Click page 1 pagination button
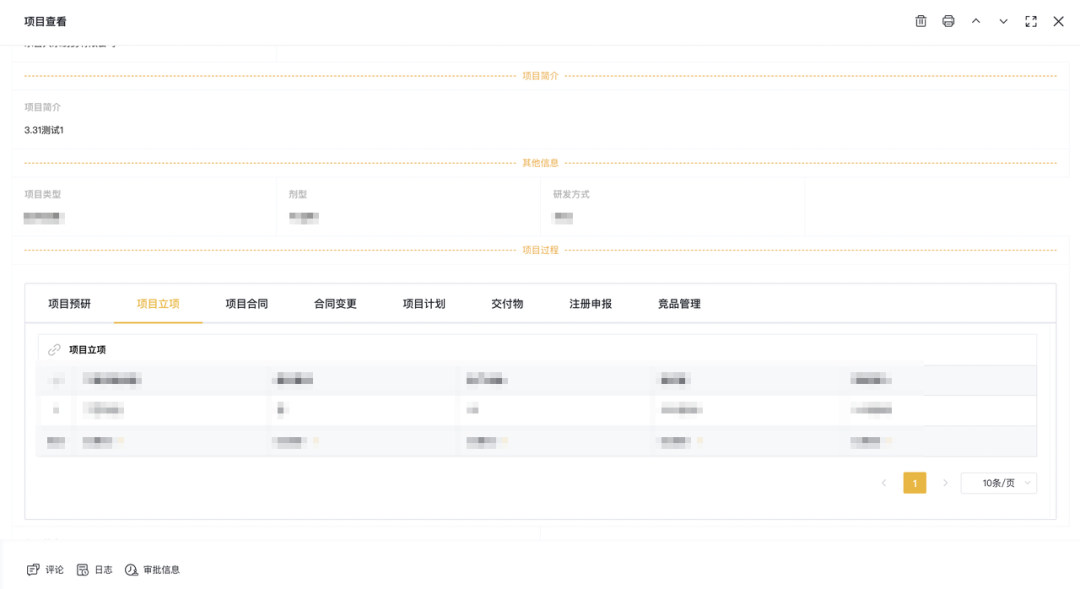Viewport: 1080px width, 589px height. click(914, 483)
